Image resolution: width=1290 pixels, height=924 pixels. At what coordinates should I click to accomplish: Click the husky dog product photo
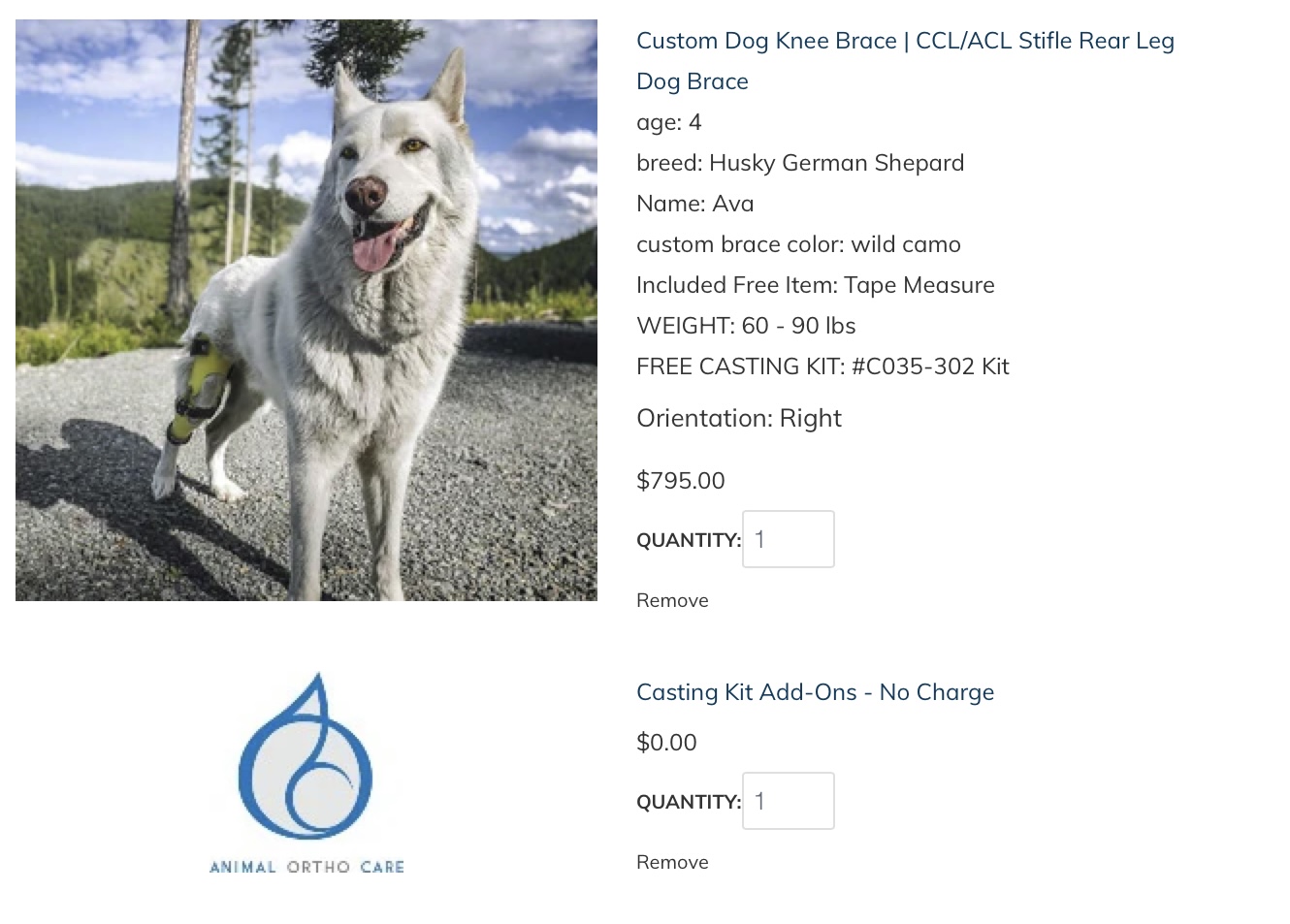click(306, 310)
